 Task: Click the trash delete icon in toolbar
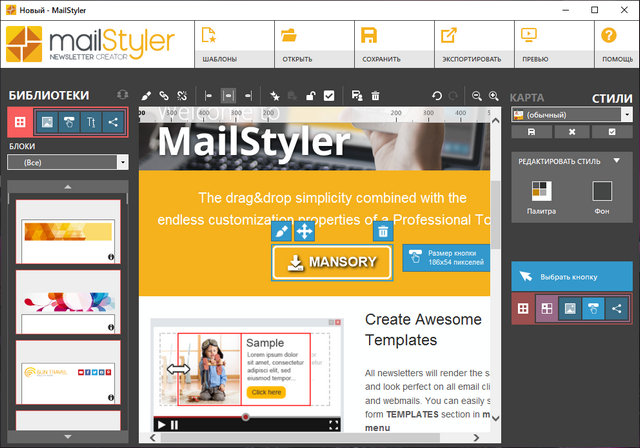coord(376,96)
